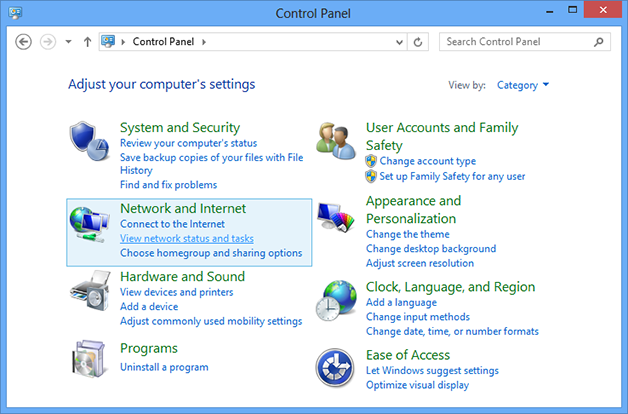The height and width of the screenshot is (414, 628).
Task: Click the User Accounts and Family Safety icon
Action: click(x=336, y=141)
